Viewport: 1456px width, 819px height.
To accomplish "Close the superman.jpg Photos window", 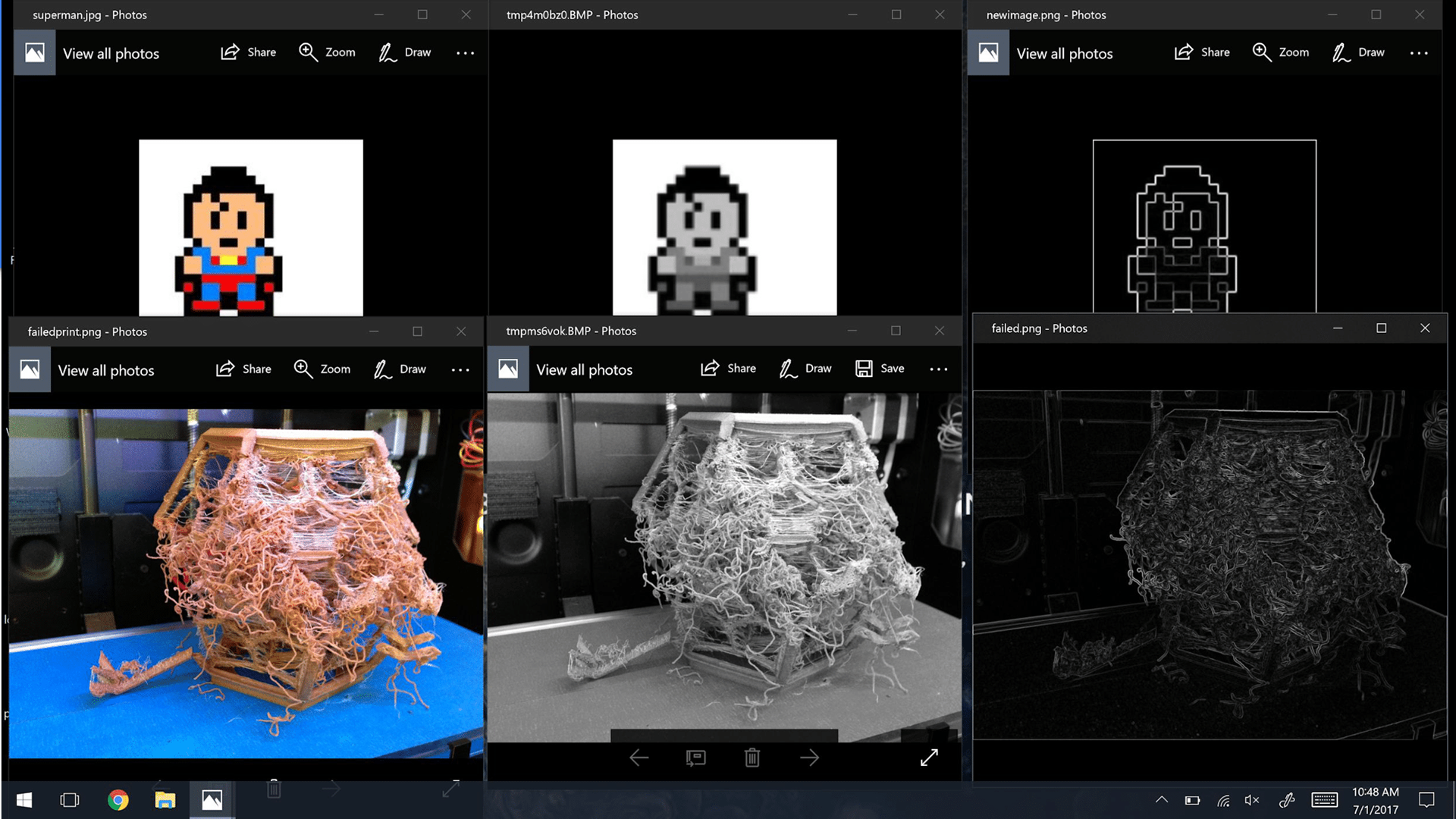I will pyautogui.click(x=466, y=14).
